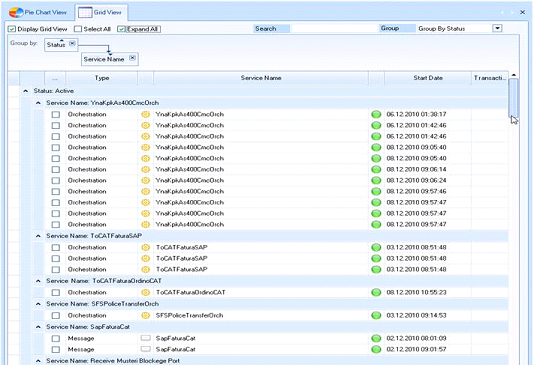Viewport: 533px width, 365px height.
Task: Collapse the ToCATFaturaOrdinoCAT service name group
Action: pos(38,281)
